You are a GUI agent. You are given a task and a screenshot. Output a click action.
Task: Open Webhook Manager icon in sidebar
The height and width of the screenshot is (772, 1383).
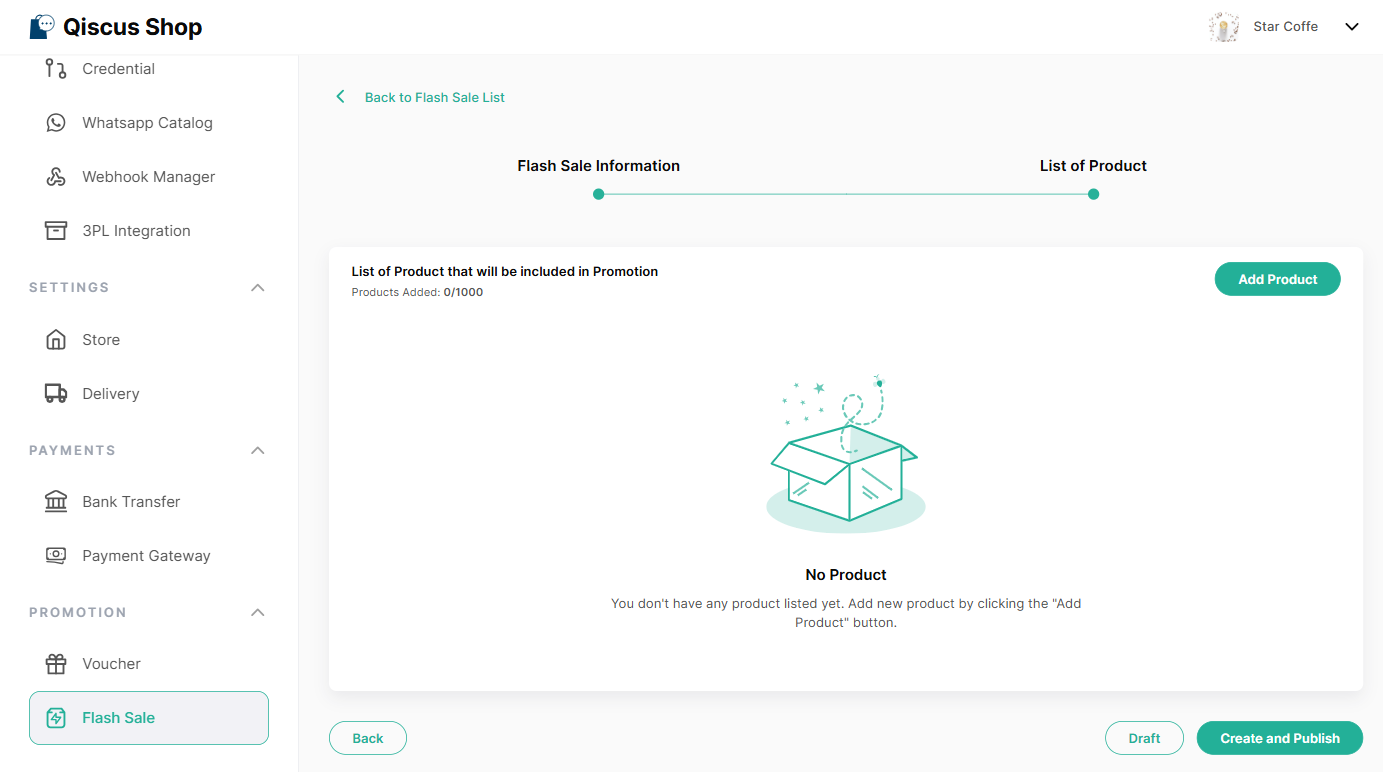(x=56, y=177)
